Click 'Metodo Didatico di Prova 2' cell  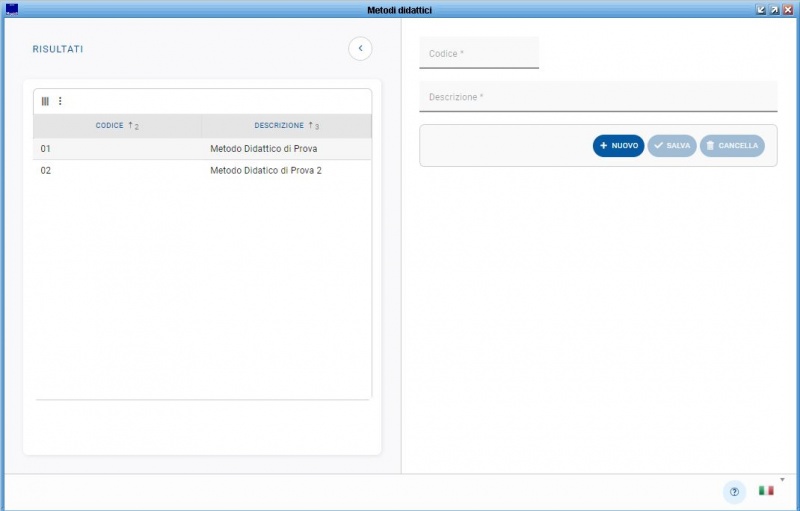[x=266, y=170]
